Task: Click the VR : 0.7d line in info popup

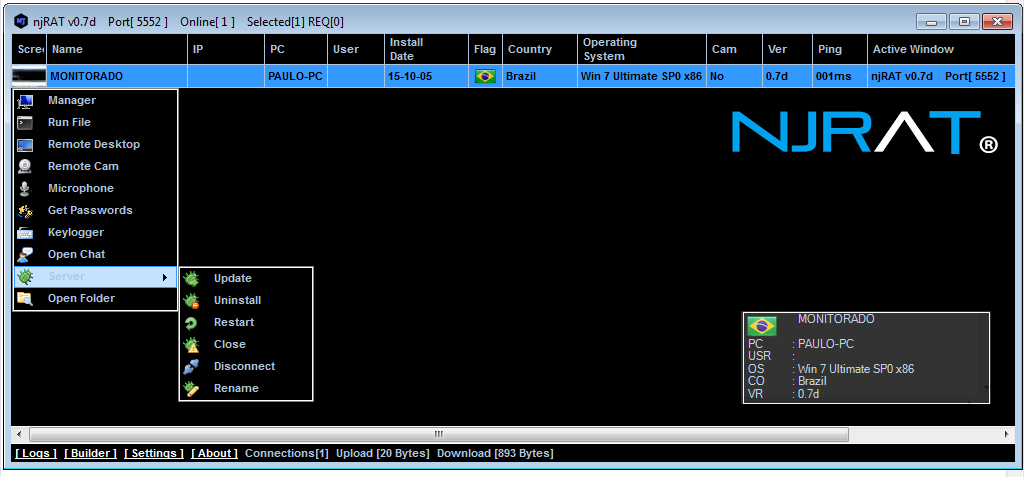Action: click(783, 394)
